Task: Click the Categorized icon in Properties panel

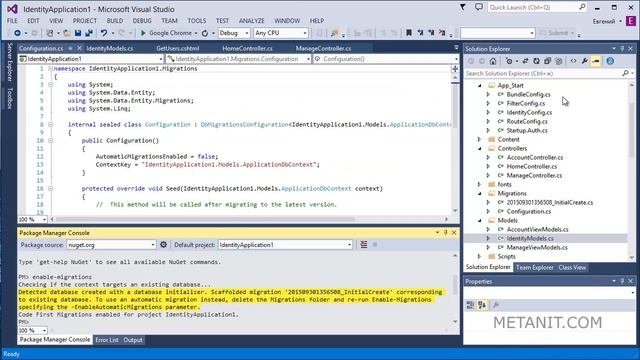Action: tap(470, 305)
